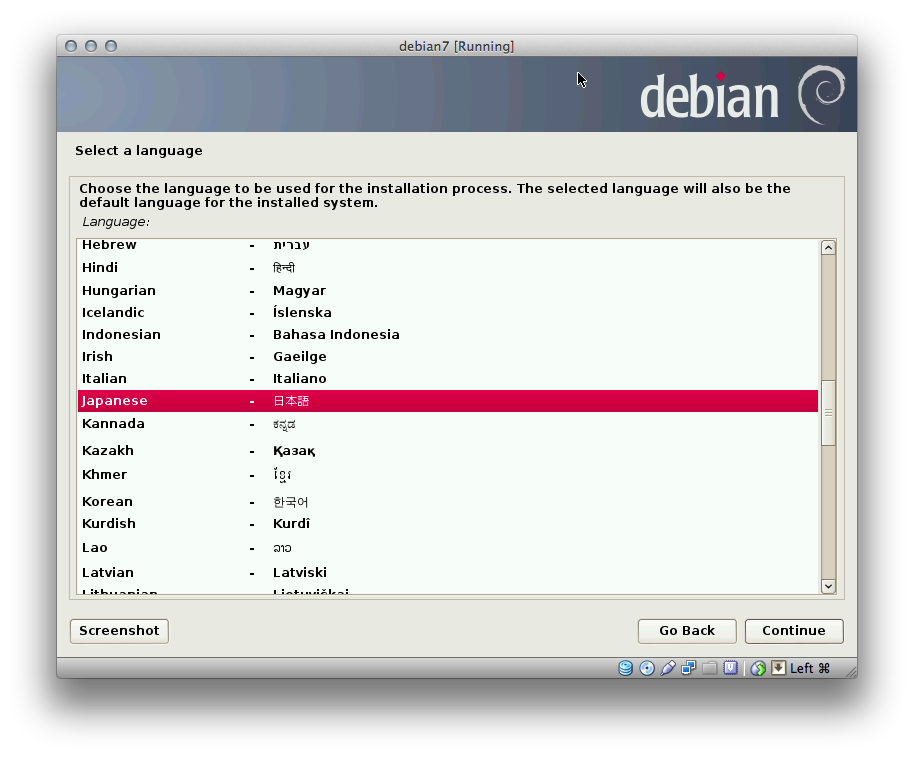Select Latvian - Latviski
This screenshot has height=757, width=914.
tap(448, 573)
